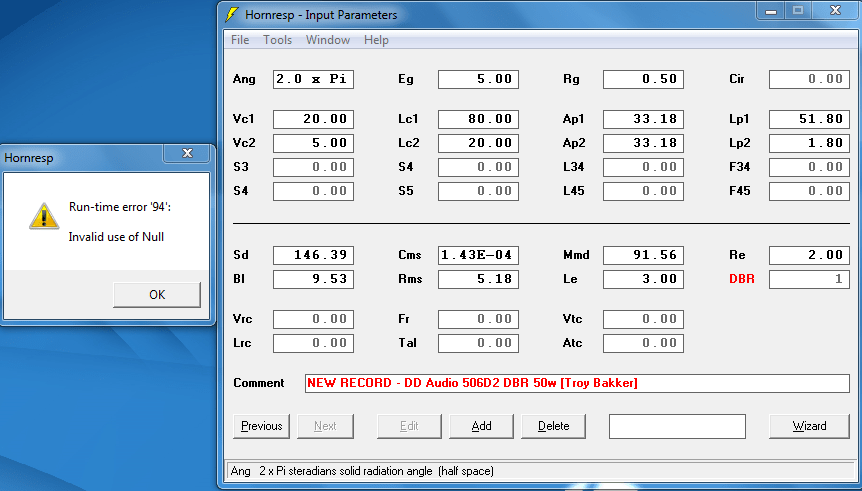Open the Tools menu
This screenshot has height=491, width=862.
[277, 40]
